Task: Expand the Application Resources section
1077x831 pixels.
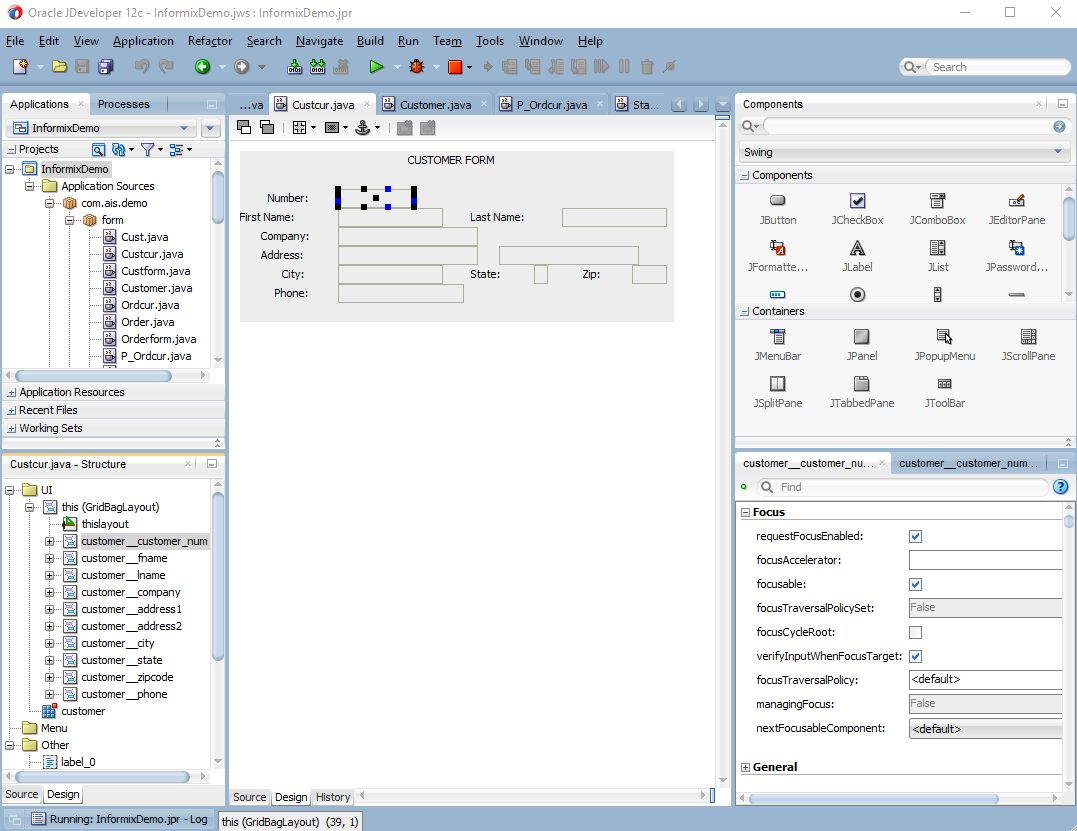Action: (12, 392)
